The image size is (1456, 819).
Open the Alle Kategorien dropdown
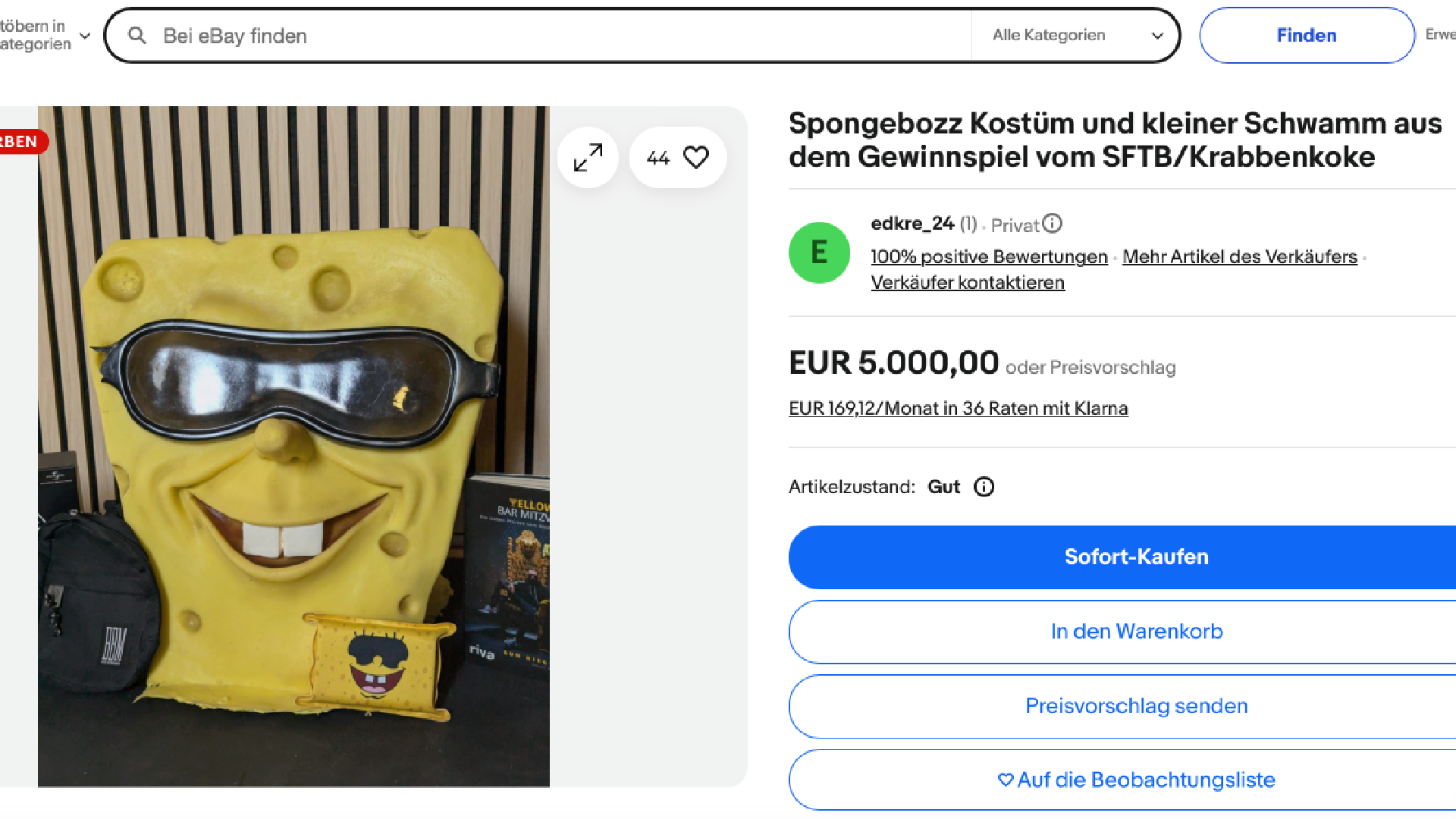[1077, 36]
